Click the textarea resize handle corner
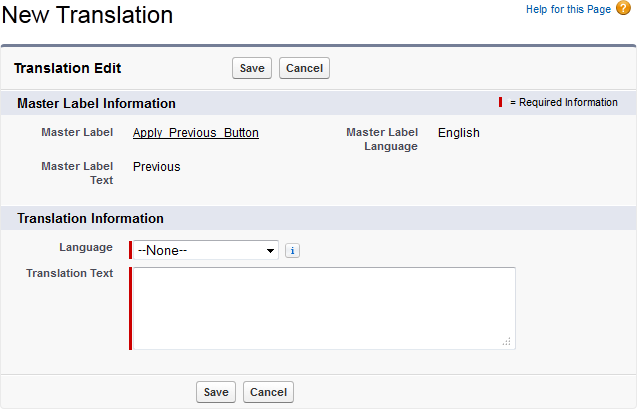The height and width of the screenshot is (409, 637). tap(507, 341)
